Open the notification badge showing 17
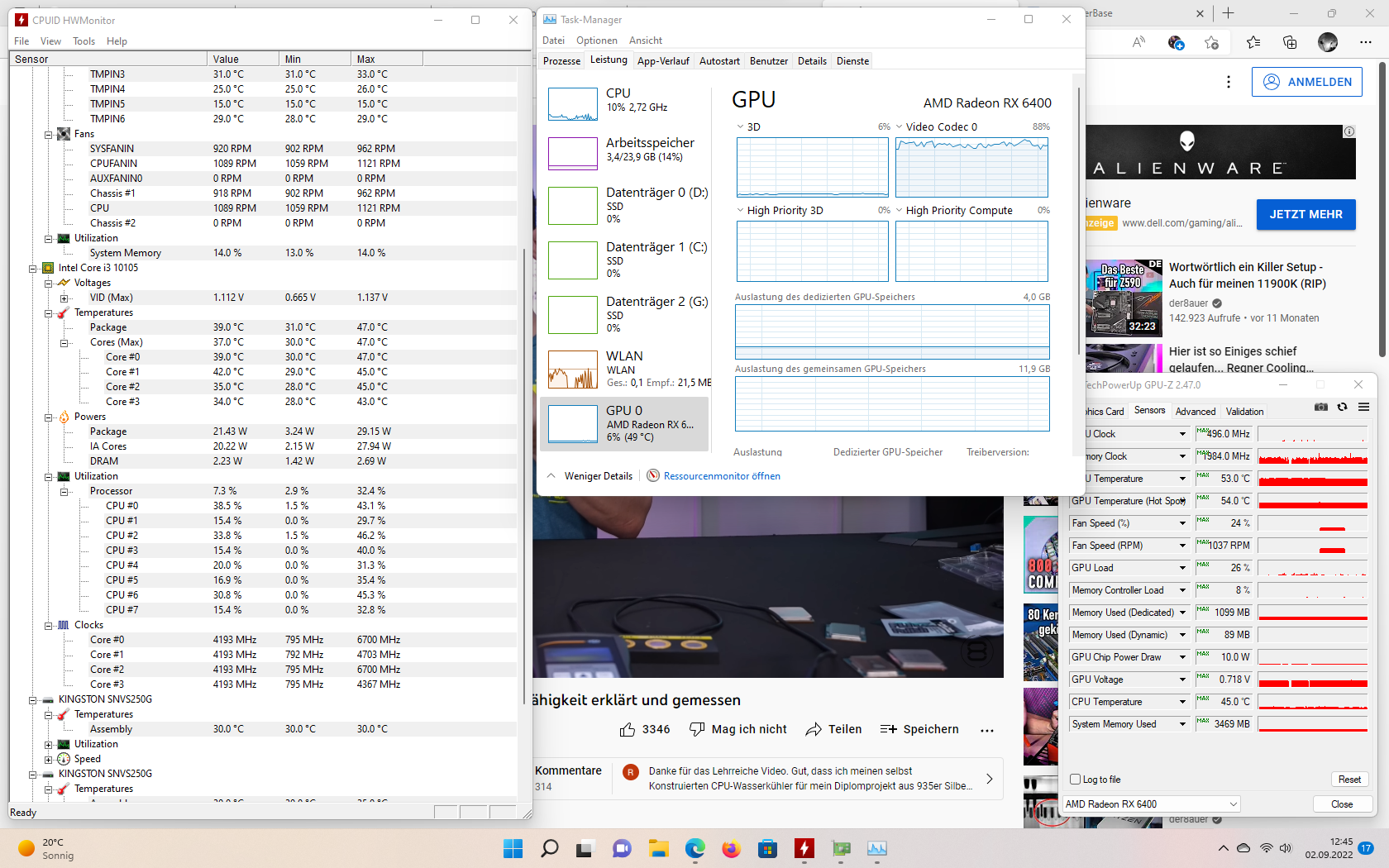This screenshot has width=1389, height=868. tap(1366, 848)
